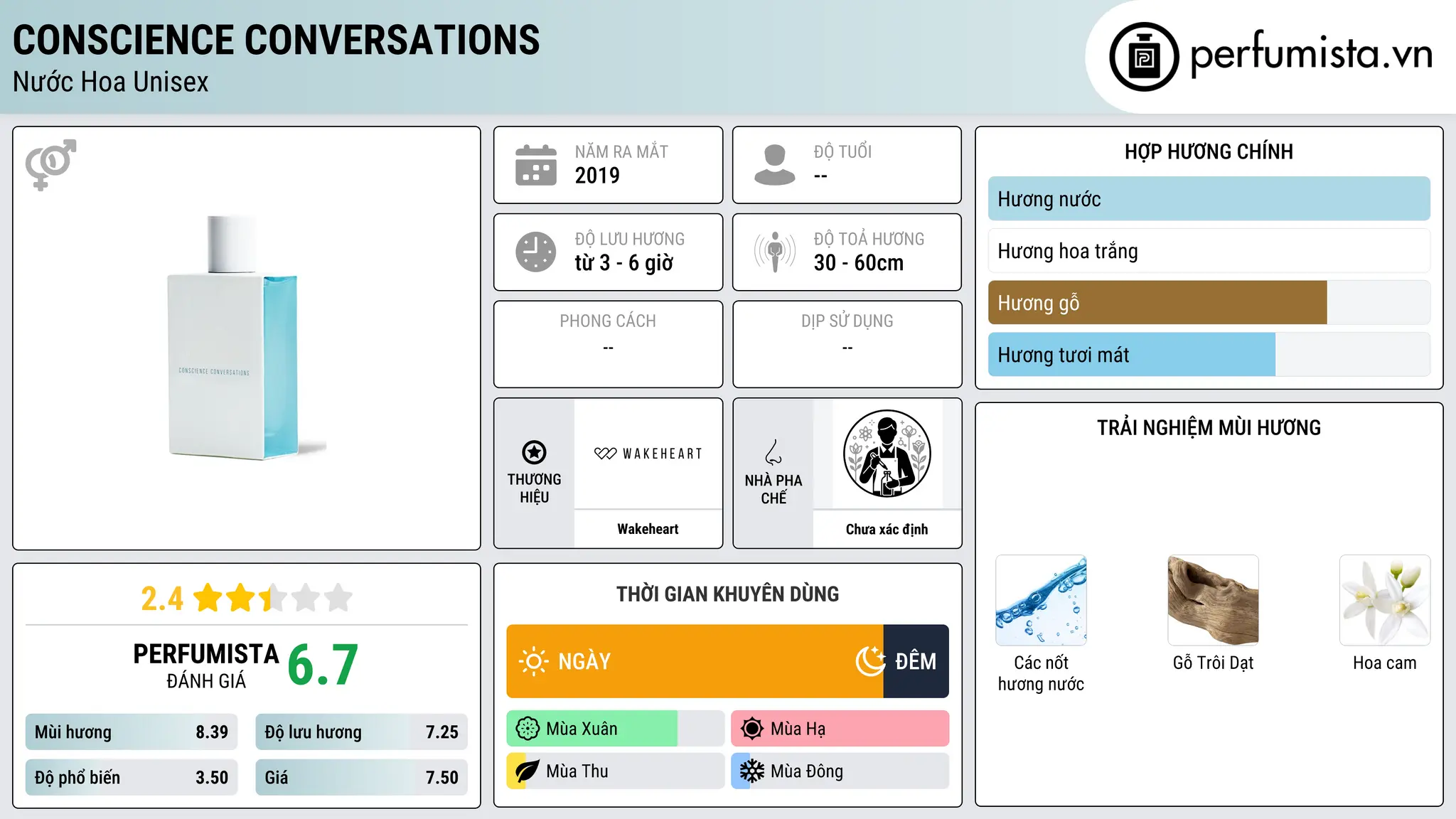The image size is (1456, 819).
Task: Click the green 6.7 Perfumista score
Action: (x=323, y=665)
